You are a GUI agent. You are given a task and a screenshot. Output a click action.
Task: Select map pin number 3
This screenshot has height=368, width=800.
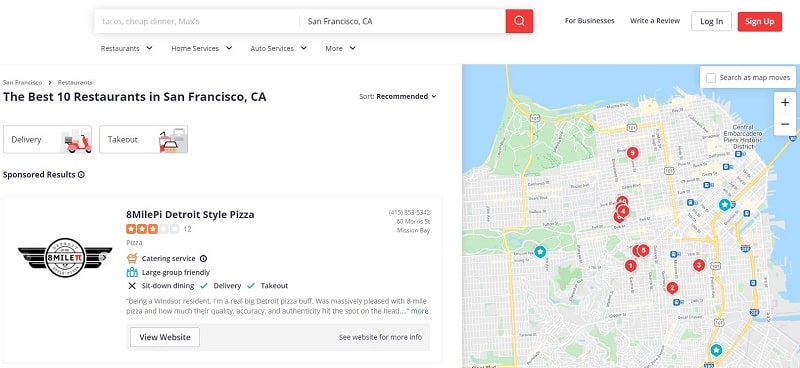click(x=698, y=265)
